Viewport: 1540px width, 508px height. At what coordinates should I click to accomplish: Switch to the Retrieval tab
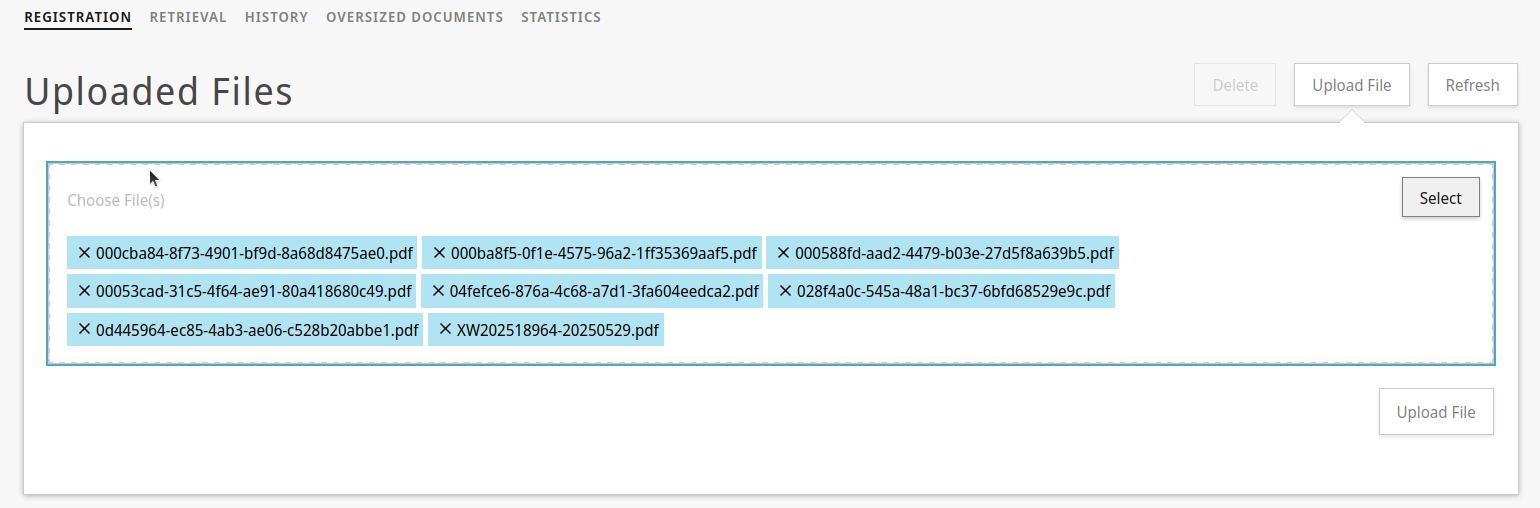click(x=188, y=17)
